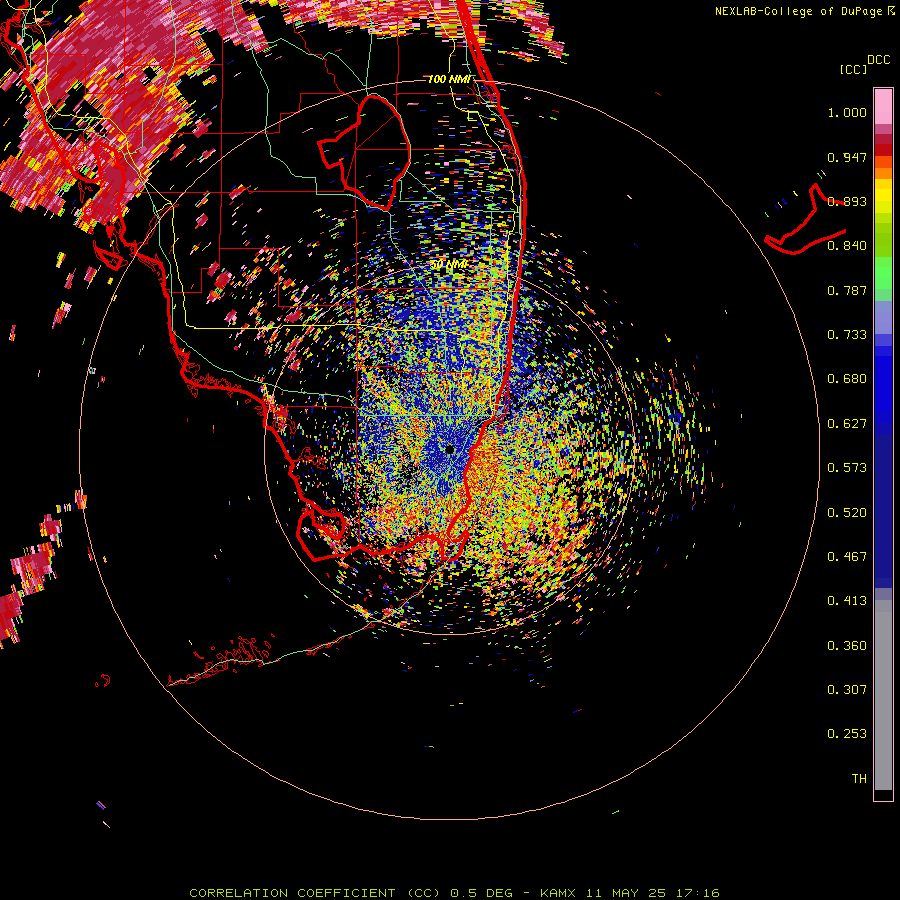Pick the lavender color band near 0.733
This screenshot has width=900, height=900.
coord(883,317)
